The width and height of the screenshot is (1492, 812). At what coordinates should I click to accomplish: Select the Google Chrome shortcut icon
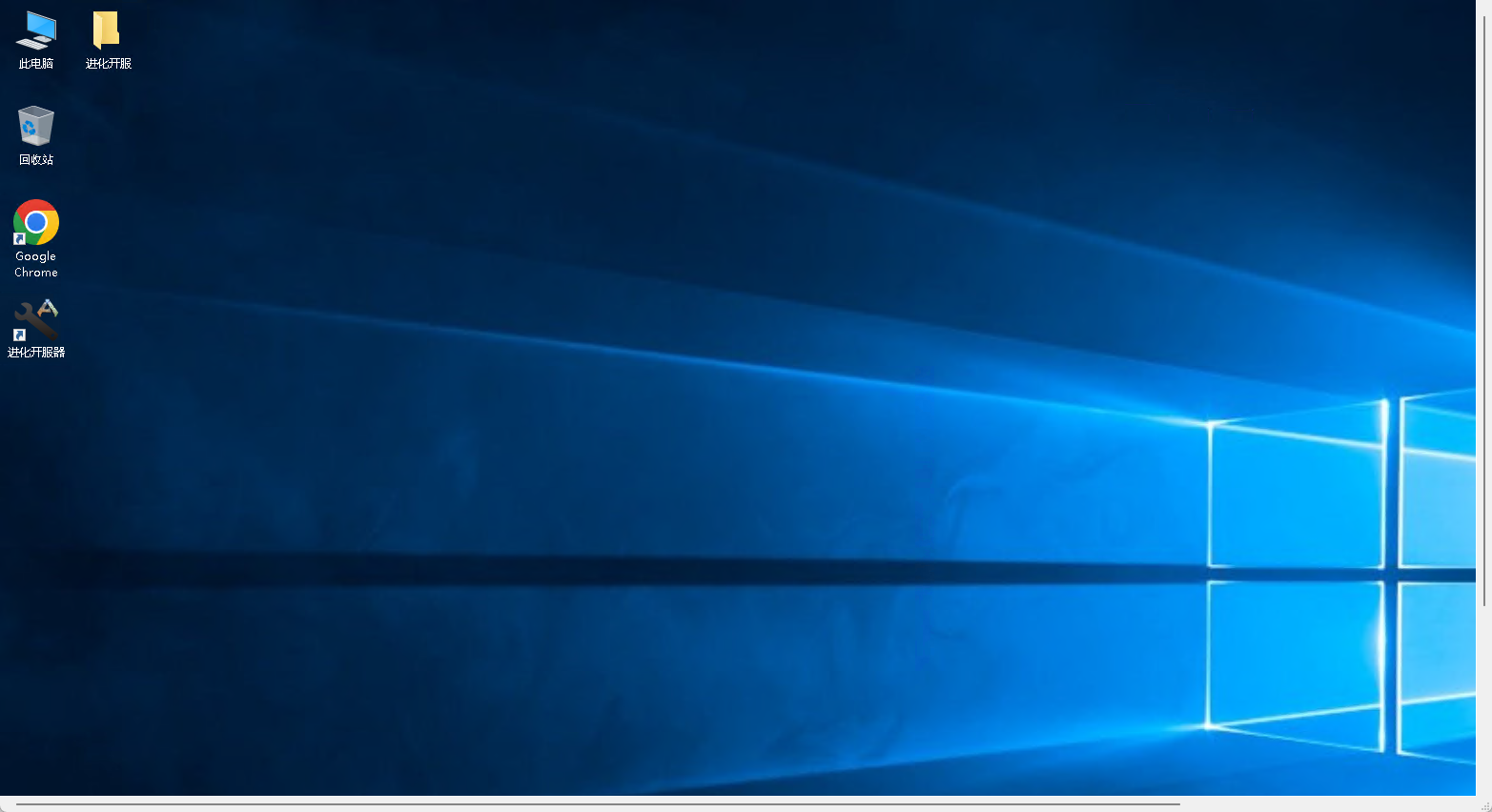tap(36, 222)
